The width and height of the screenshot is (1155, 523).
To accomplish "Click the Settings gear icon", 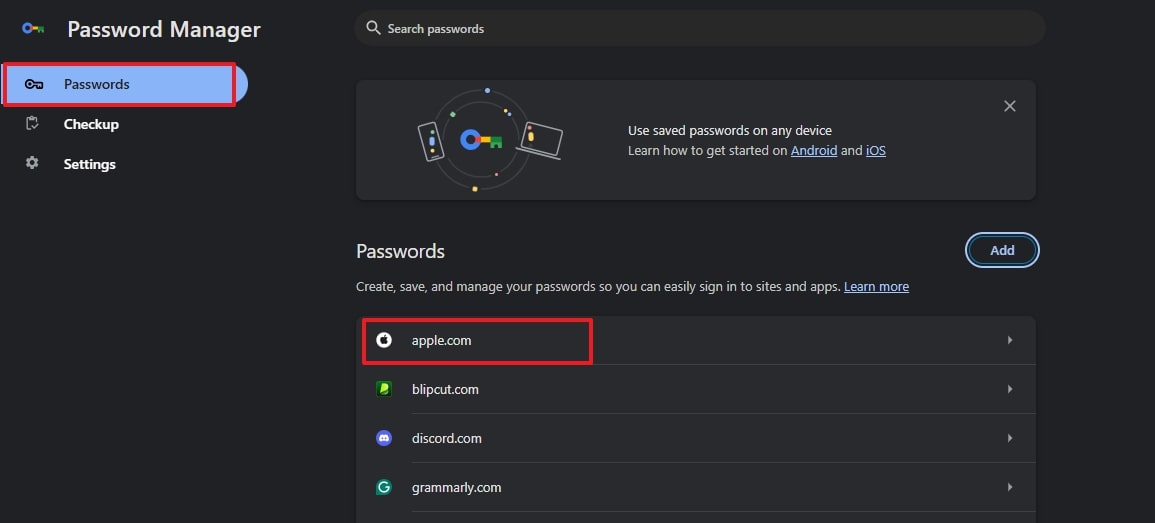I will point(33,163).
